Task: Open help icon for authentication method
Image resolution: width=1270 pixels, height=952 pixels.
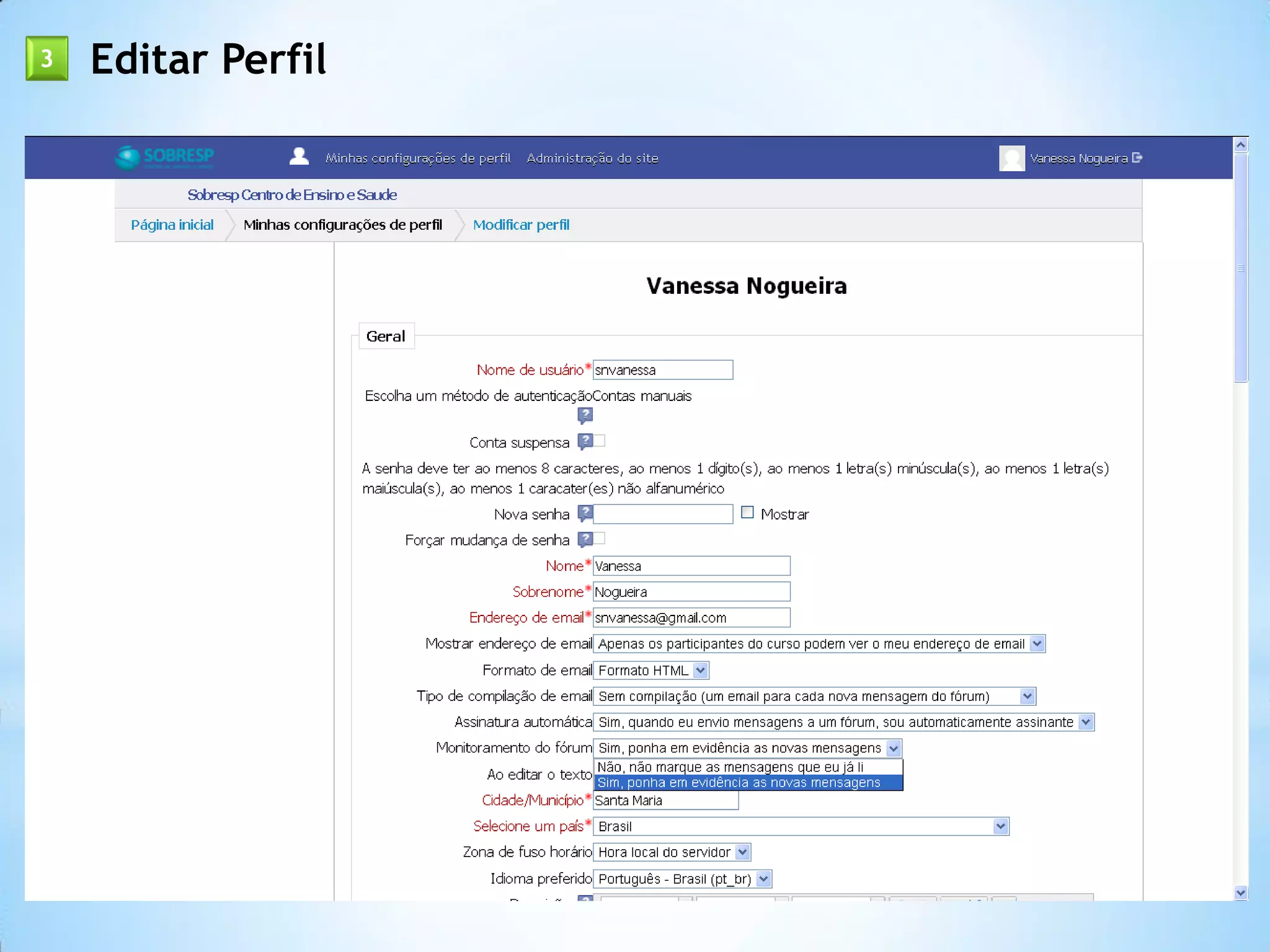Action: (585, 415)
